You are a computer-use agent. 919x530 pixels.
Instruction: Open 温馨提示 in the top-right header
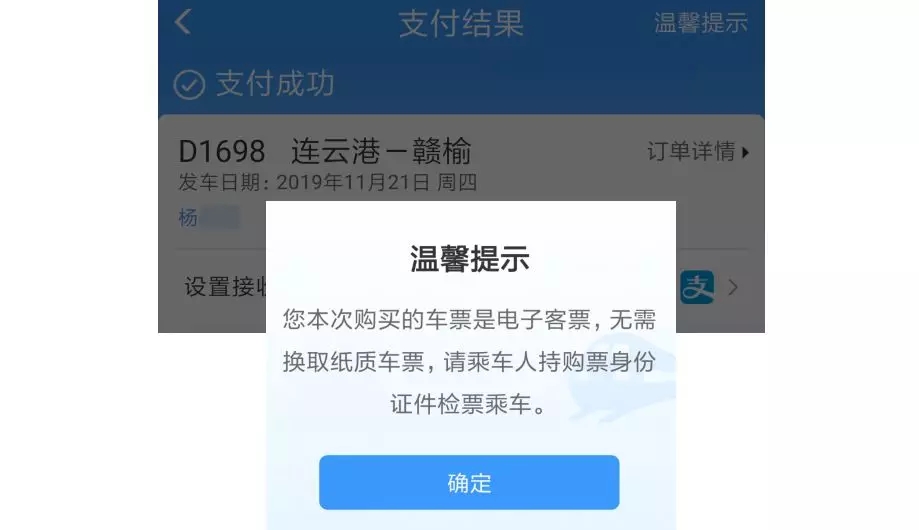pyautogui.click(x=701, y=23)
